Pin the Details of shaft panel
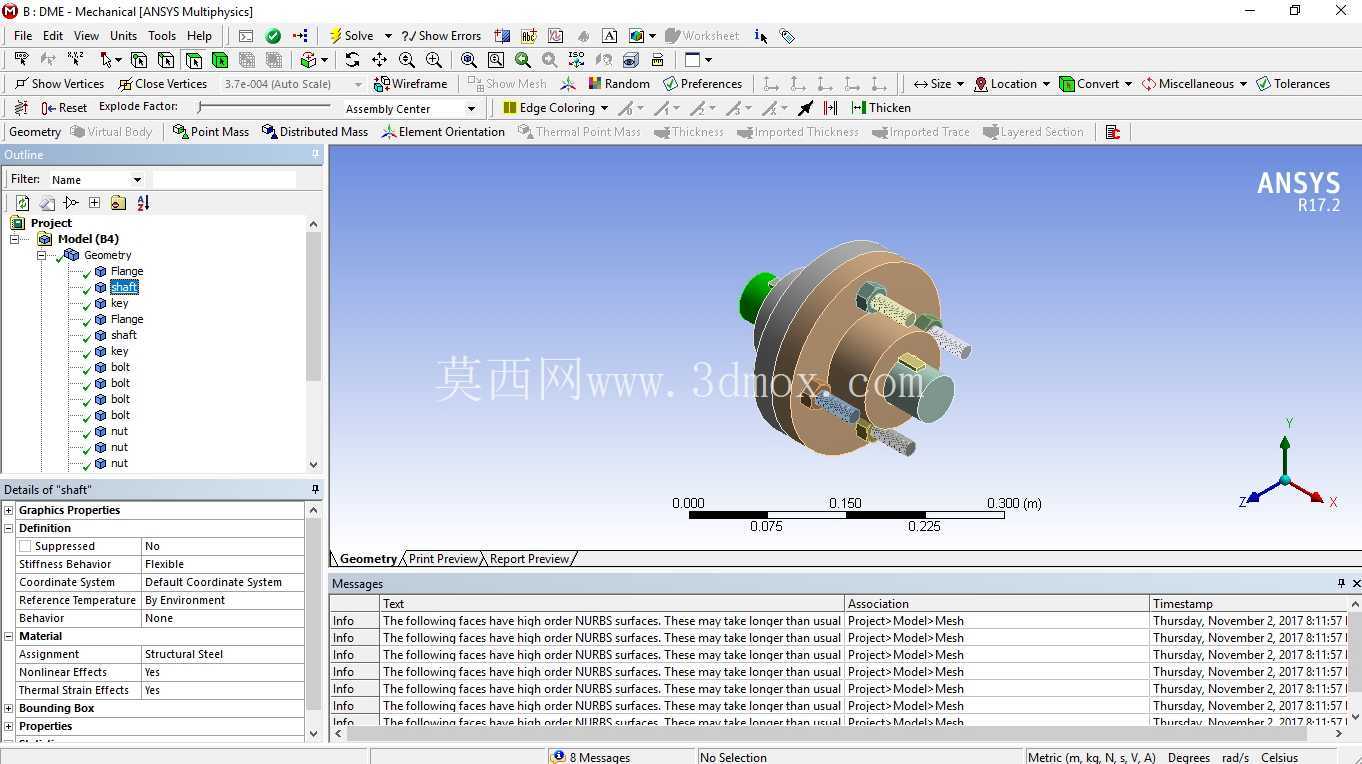This screenshot has height=764, width=1362. (x=315, y=489)
